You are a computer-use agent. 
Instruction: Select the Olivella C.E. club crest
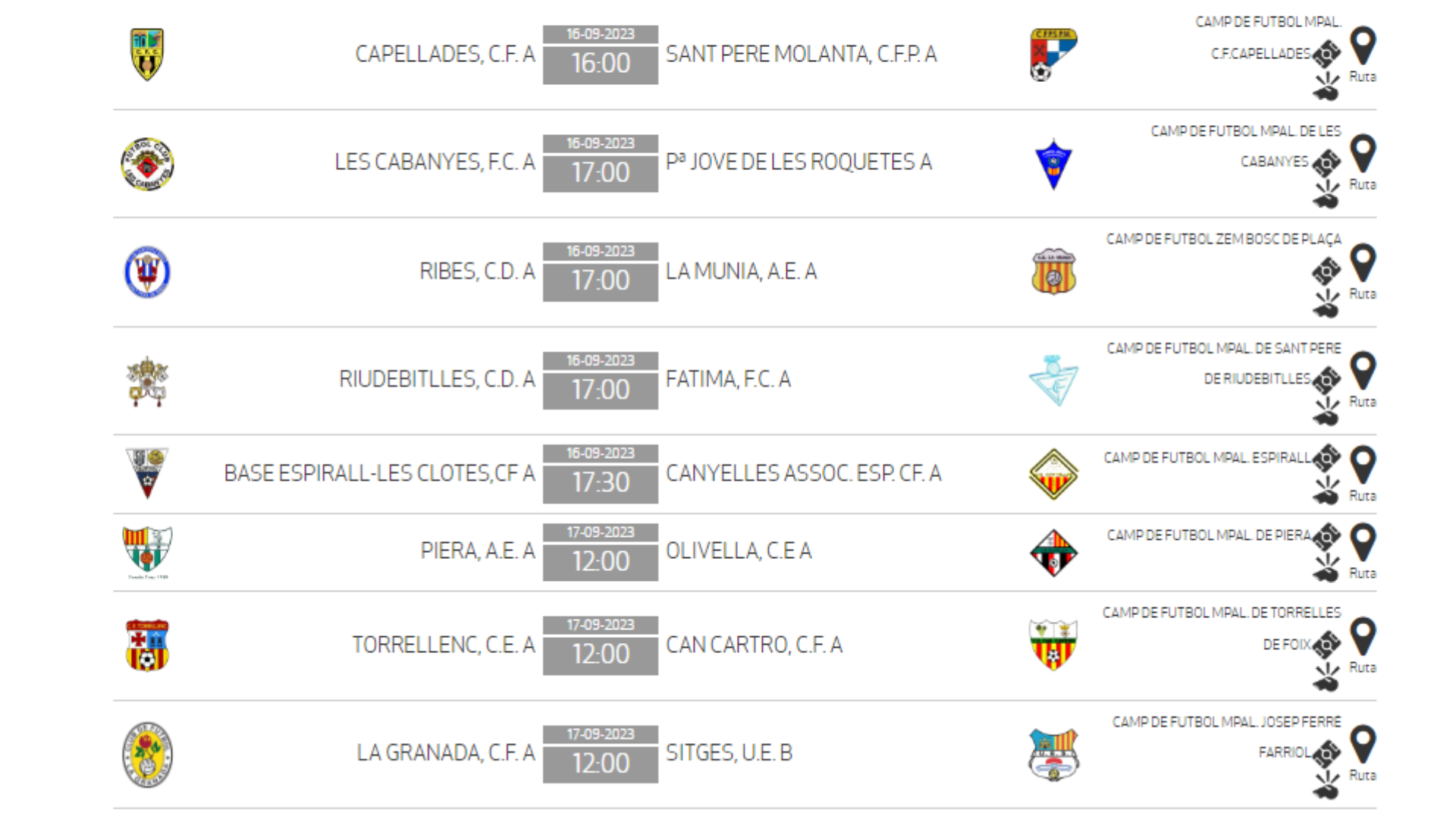point(1053,553)
